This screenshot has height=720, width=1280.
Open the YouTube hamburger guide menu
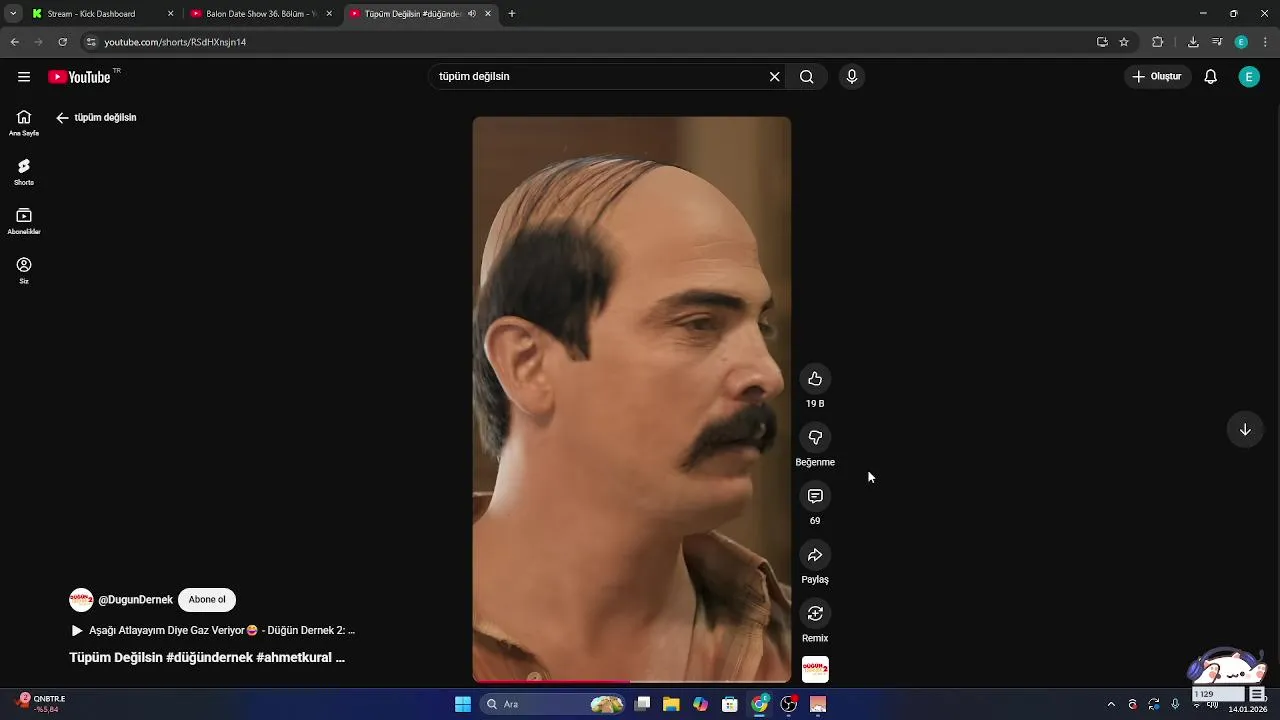(24, 77)
